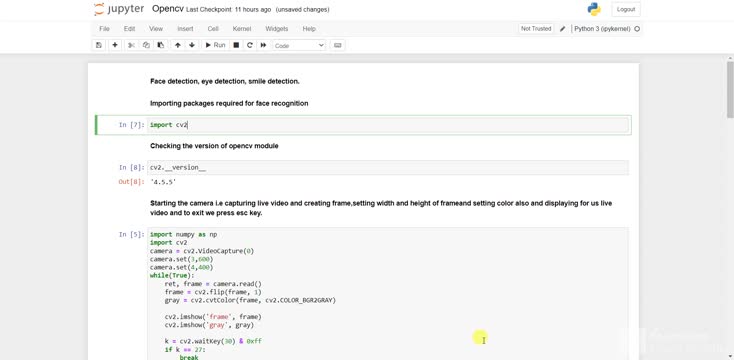Click the Logout button
This screenshot has height=360, width=734.
point(626,9)
